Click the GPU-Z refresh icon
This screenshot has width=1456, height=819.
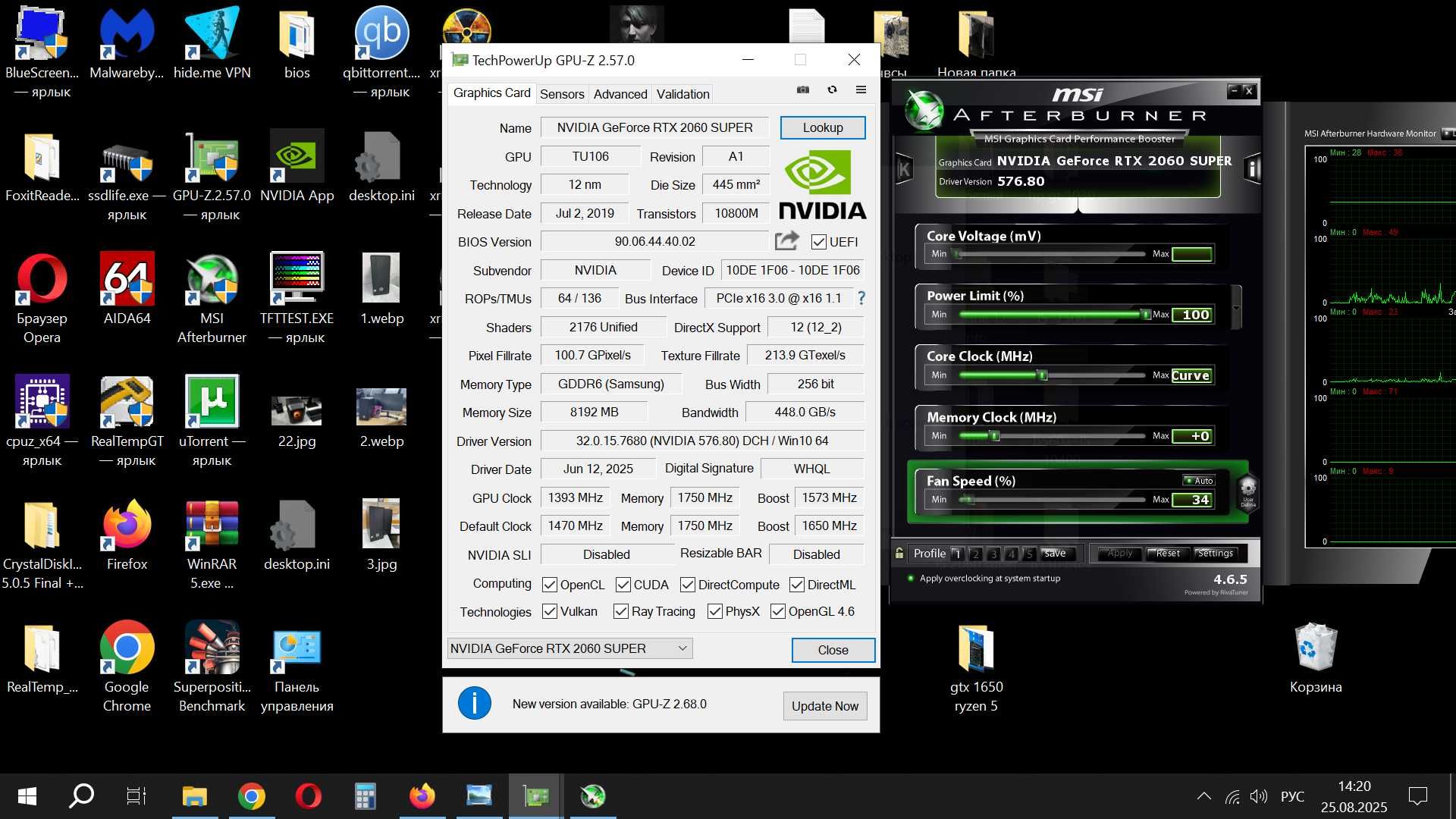[x=832, y=89]
